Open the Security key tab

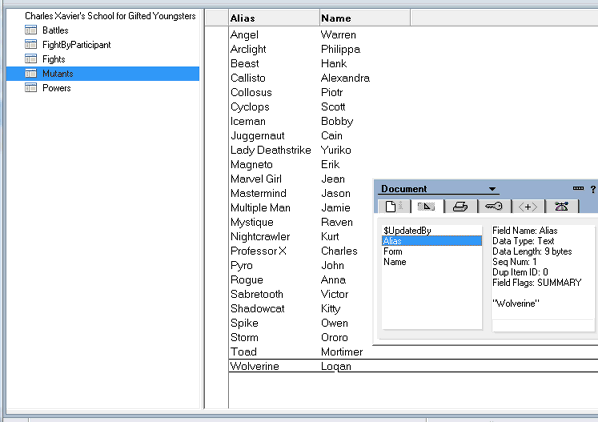pyautogui.click(x=494, y=207)
